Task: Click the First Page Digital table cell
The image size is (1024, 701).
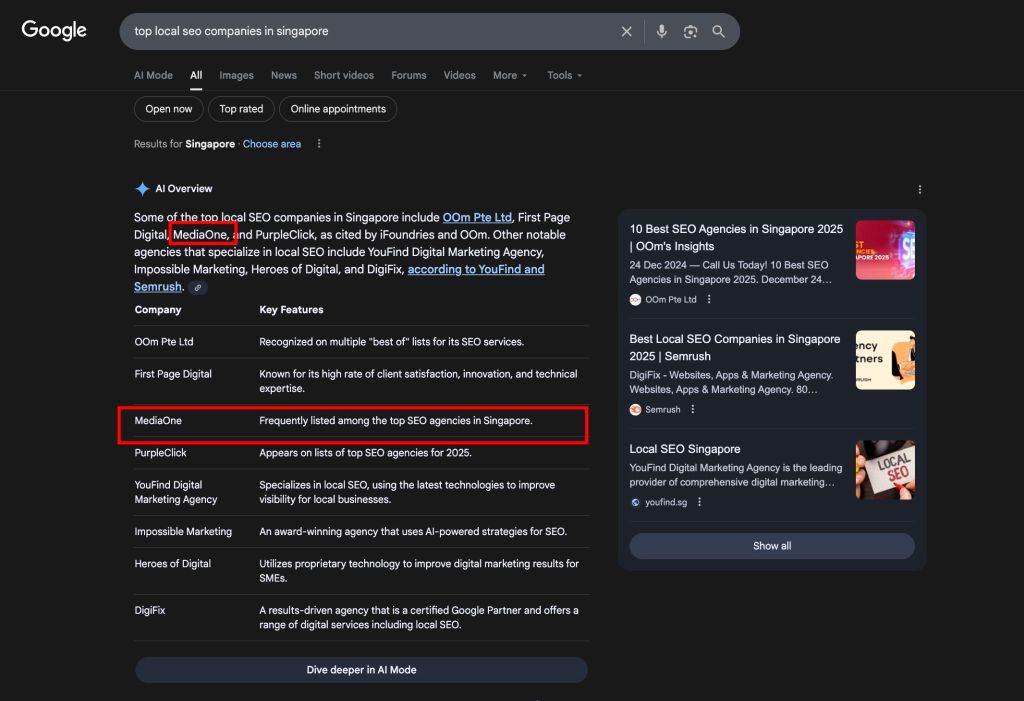Action: click(x=173, y=374)
